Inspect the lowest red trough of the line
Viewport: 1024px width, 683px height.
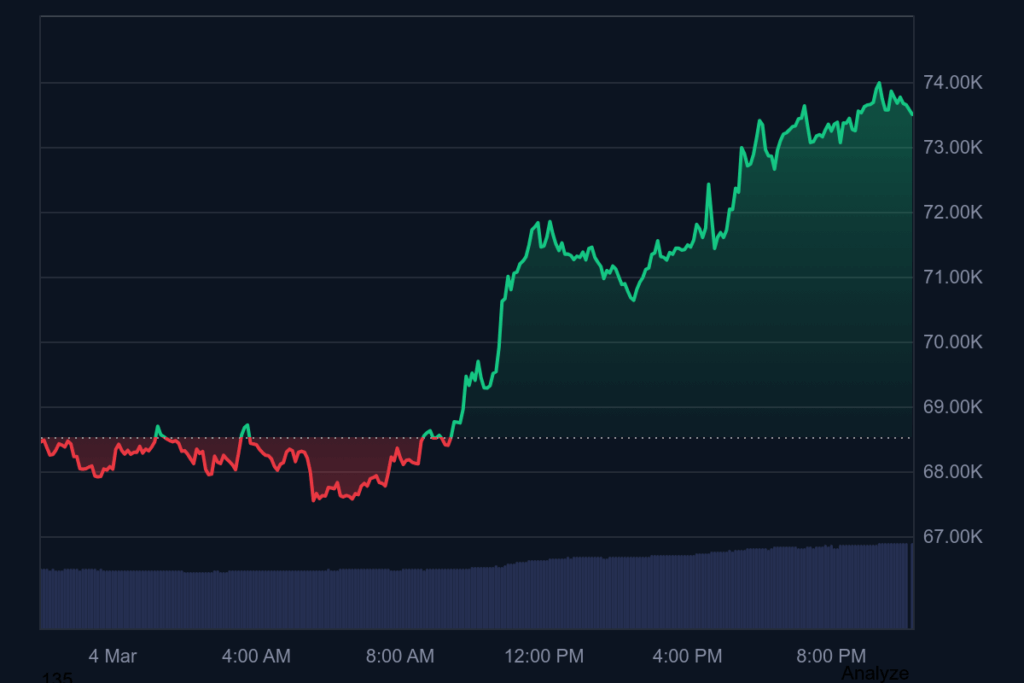point(313,500)
